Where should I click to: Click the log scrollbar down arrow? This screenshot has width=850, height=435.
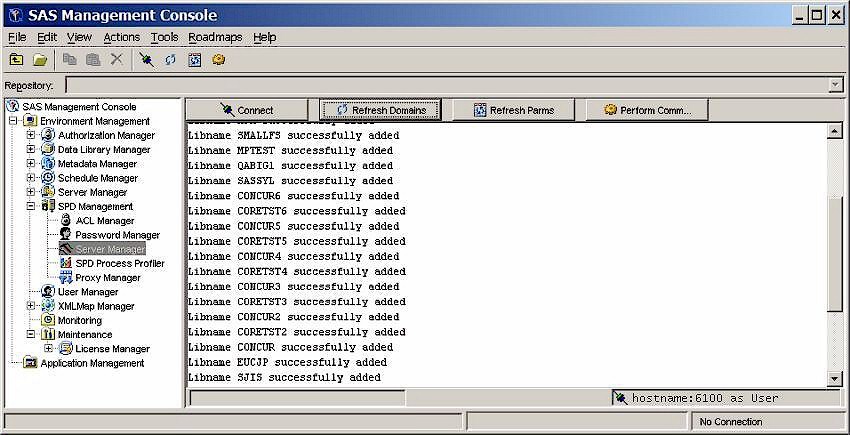pyautogui.click(x=834, y=378)
